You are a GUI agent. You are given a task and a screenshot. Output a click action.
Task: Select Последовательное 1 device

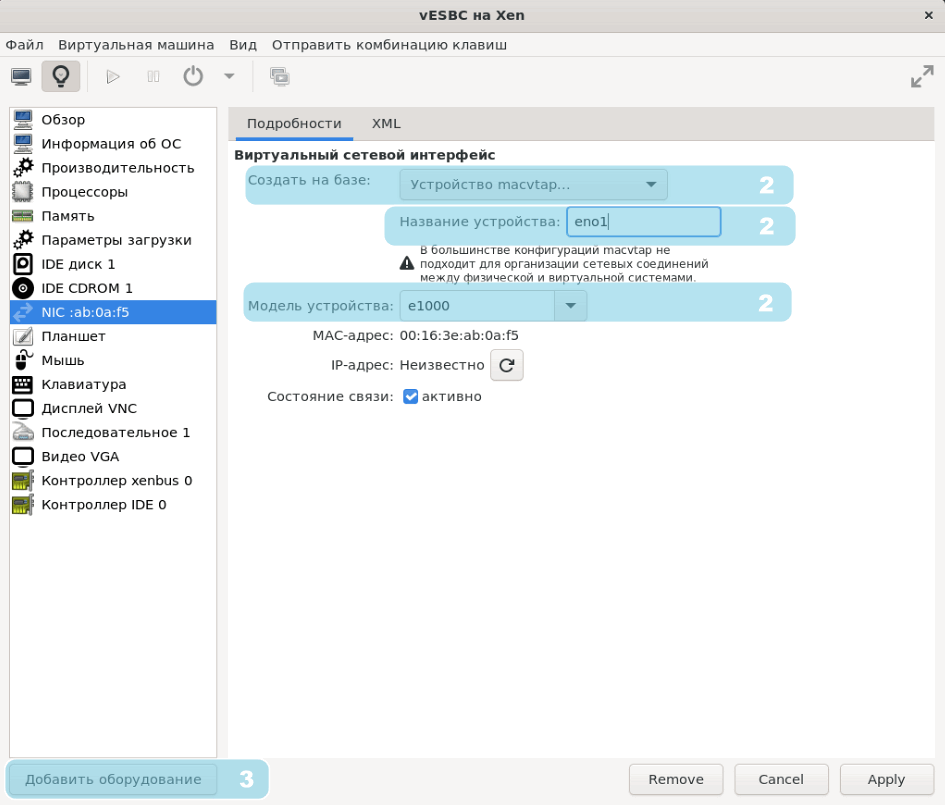point(113,433)
